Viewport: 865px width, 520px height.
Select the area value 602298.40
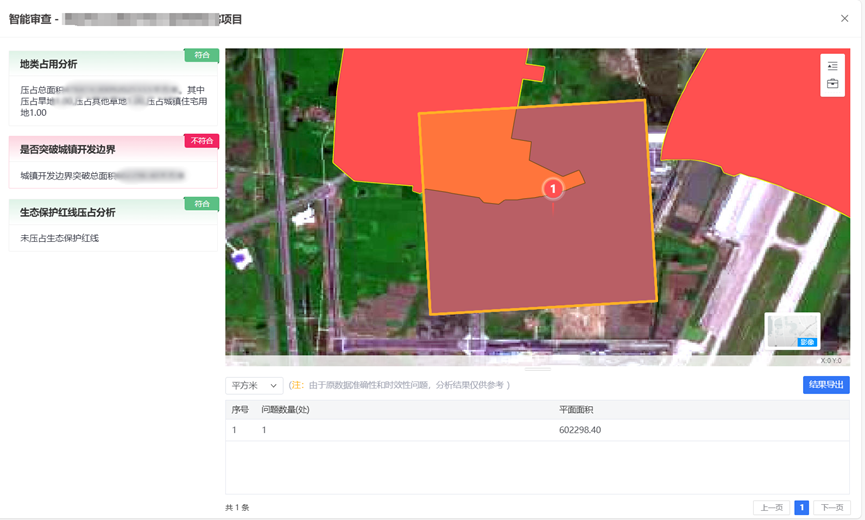pos(580,430)
